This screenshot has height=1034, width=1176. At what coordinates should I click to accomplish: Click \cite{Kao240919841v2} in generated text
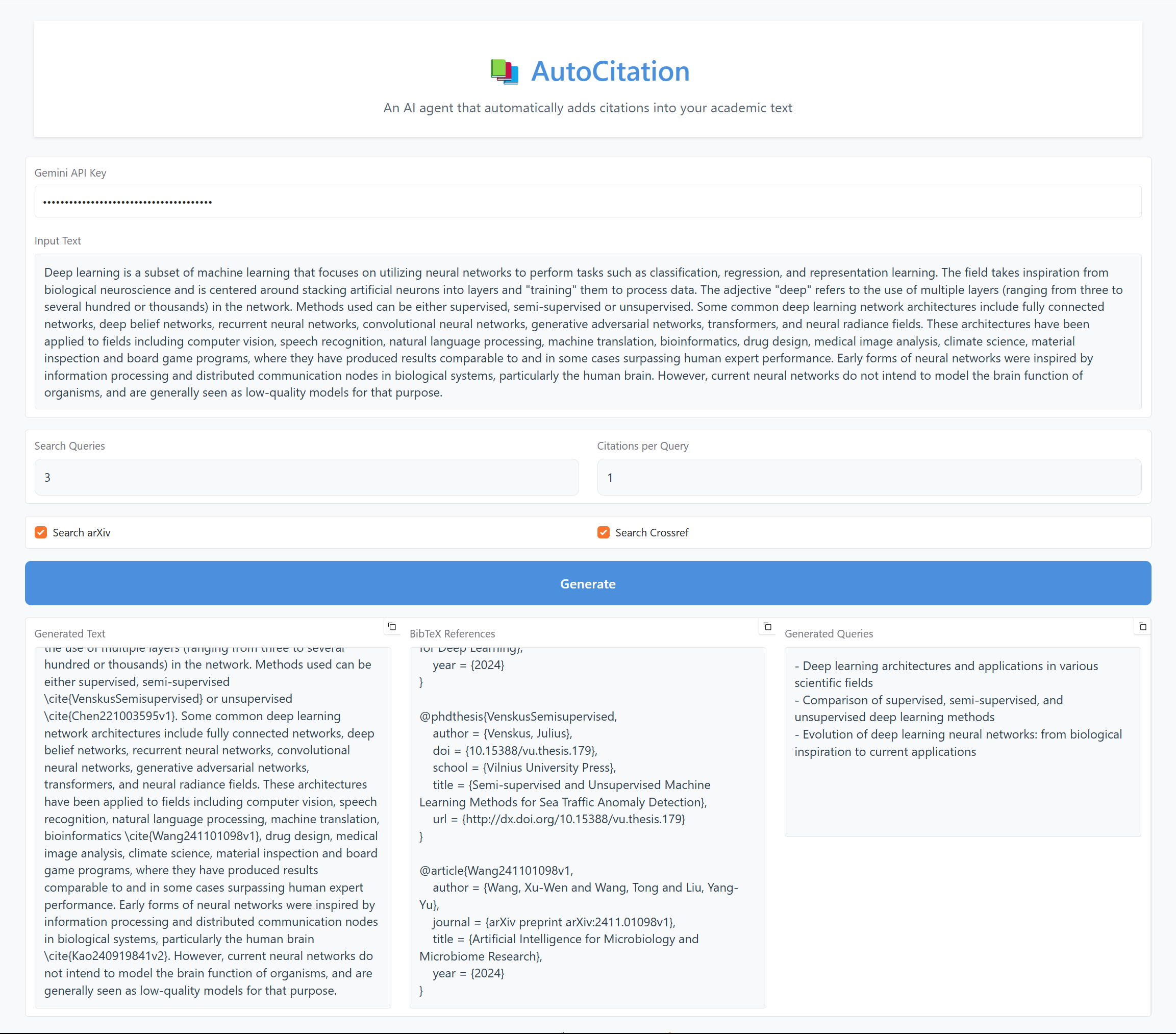point(106,956)
